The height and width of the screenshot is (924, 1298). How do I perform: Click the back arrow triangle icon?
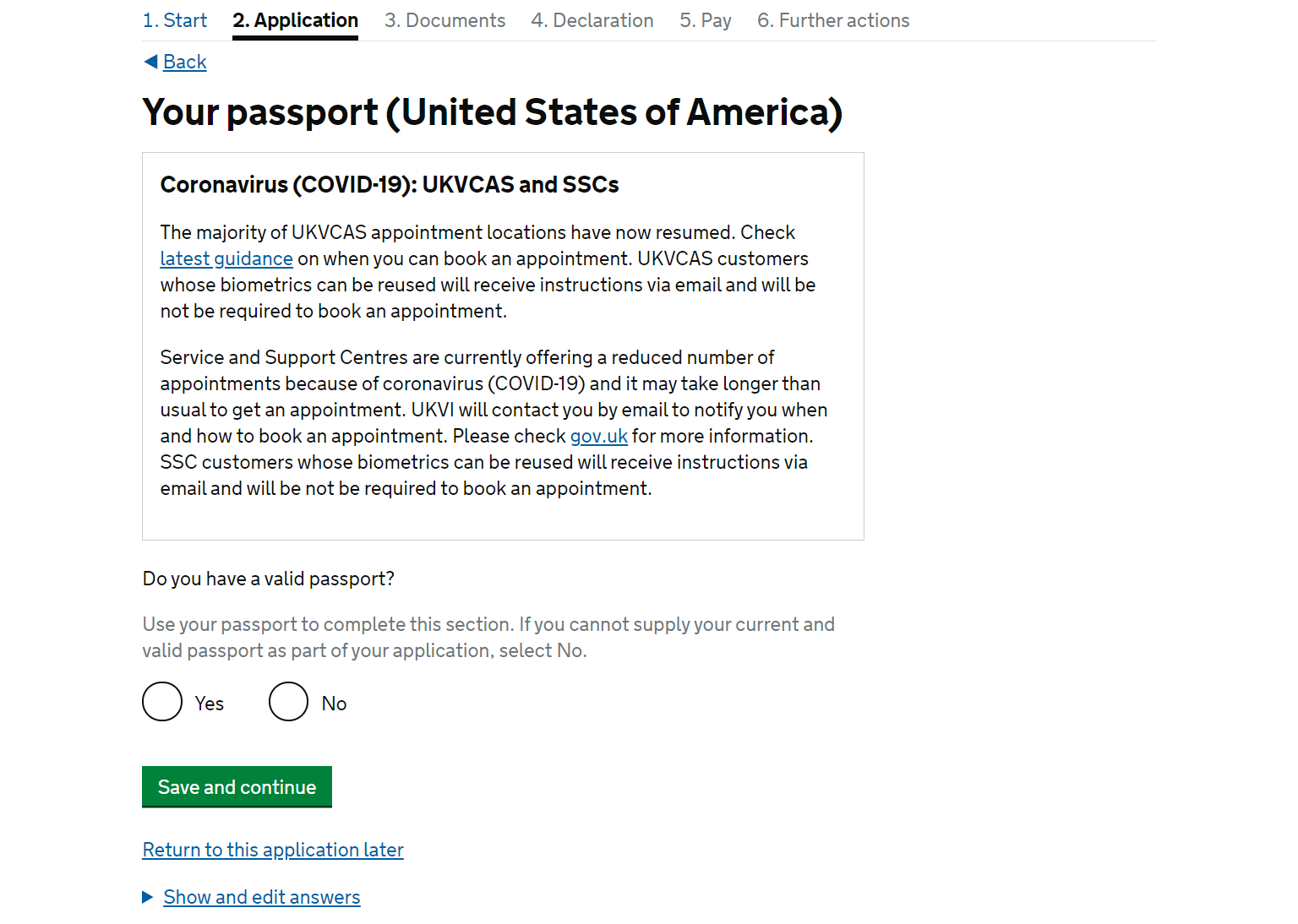coord(150,62)
